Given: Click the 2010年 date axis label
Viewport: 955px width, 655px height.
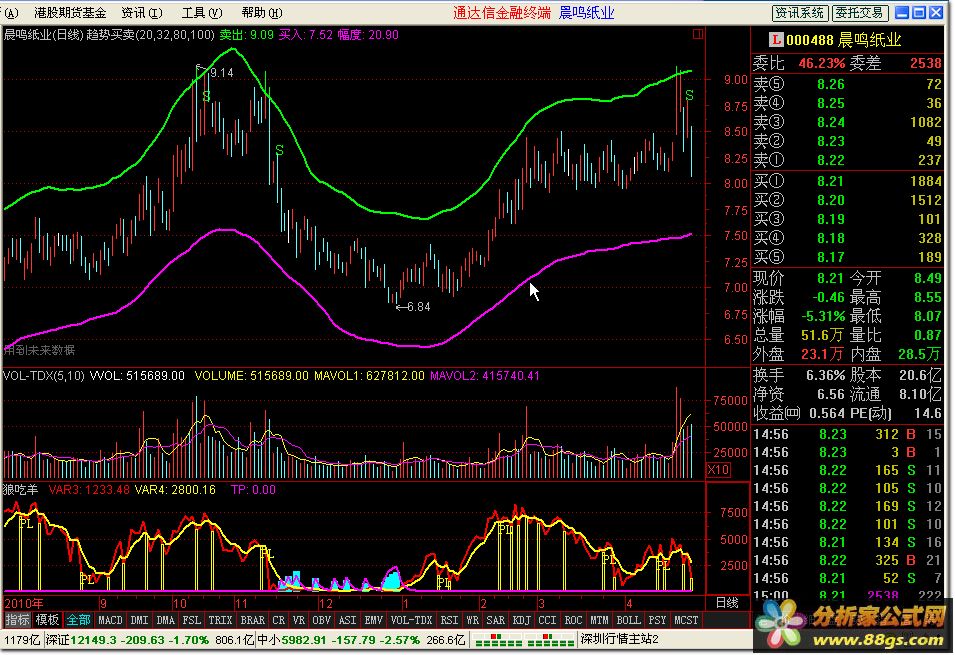Looking at the screenshot, I should point(24,604).
